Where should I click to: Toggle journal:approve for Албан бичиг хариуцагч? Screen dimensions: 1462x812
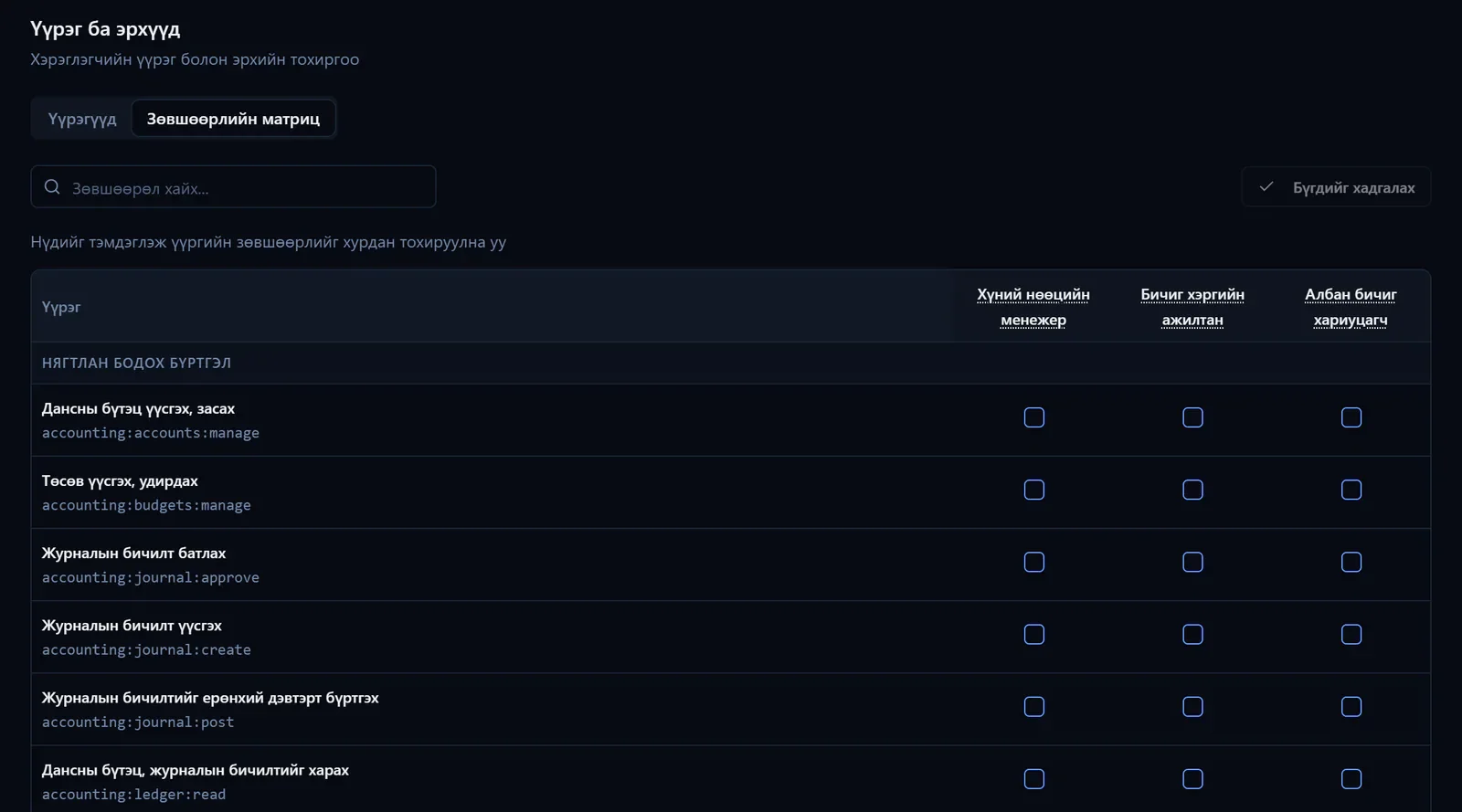click(1351, 562)
